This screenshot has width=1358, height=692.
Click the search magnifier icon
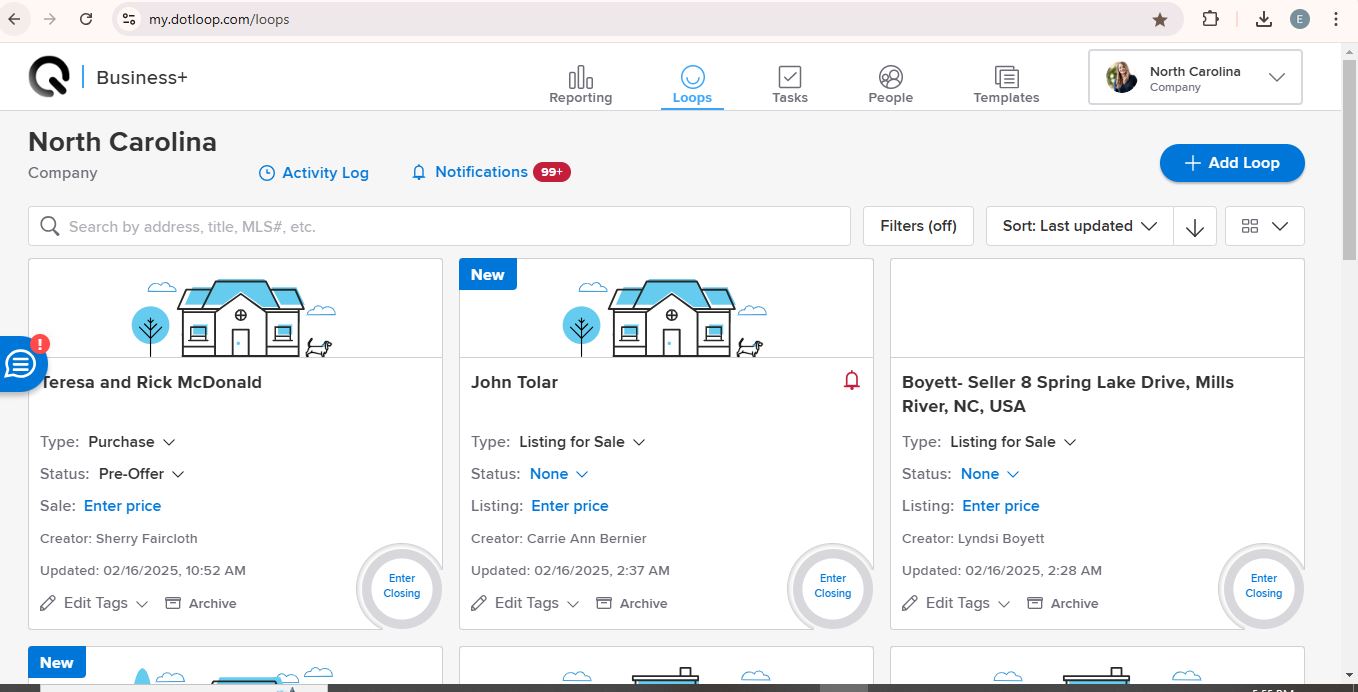click(50, 226)
